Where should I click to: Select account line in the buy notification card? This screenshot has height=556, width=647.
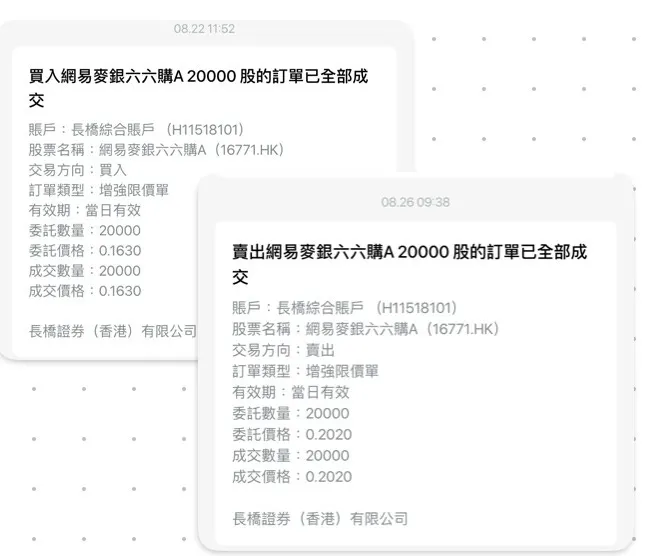click(x=136, y=130)
